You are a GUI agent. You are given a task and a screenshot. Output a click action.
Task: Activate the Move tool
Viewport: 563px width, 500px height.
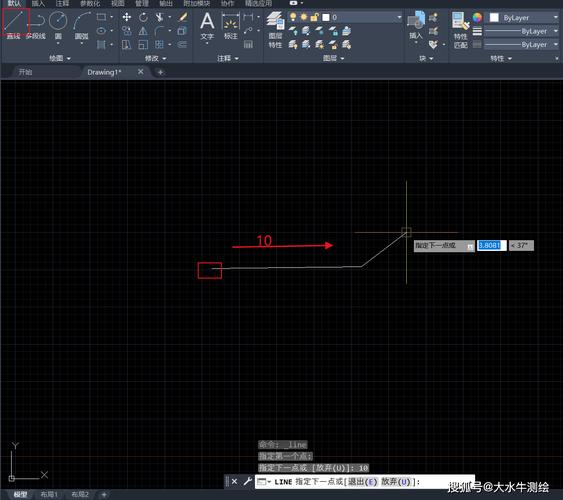tap(126, 17)
